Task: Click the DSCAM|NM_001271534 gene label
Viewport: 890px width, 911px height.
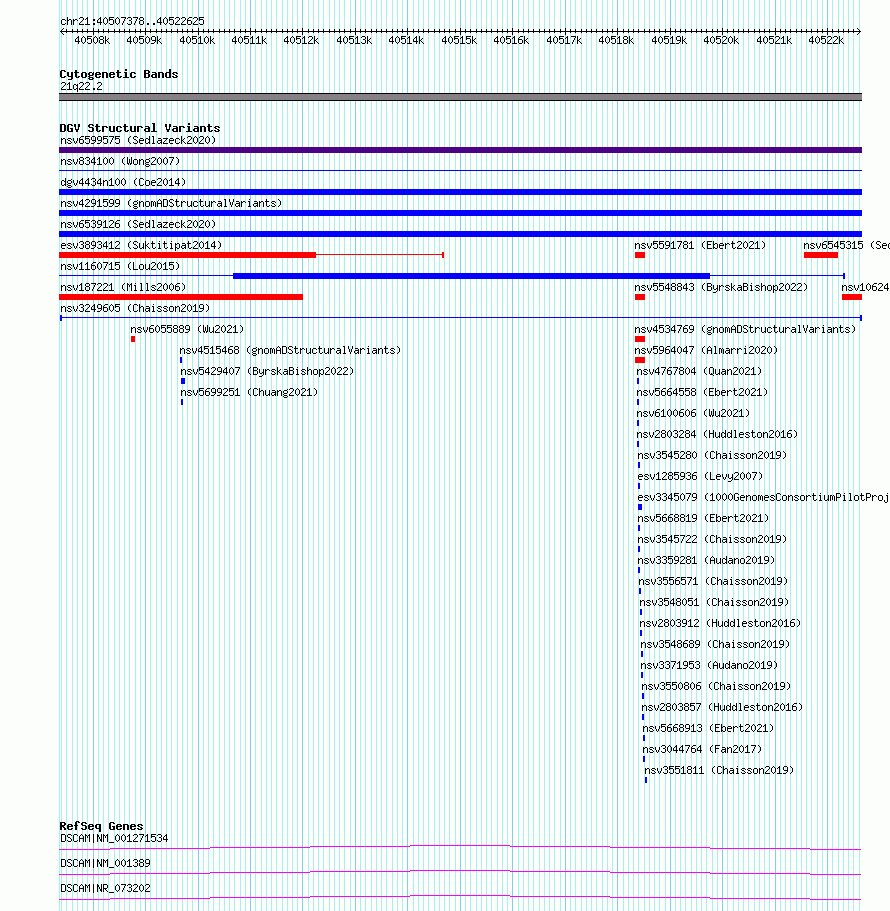Action: point(114,838)
